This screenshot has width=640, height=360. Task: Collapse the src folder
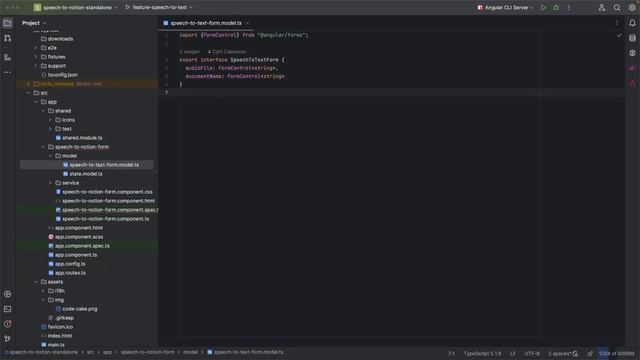tap(29, 93)
